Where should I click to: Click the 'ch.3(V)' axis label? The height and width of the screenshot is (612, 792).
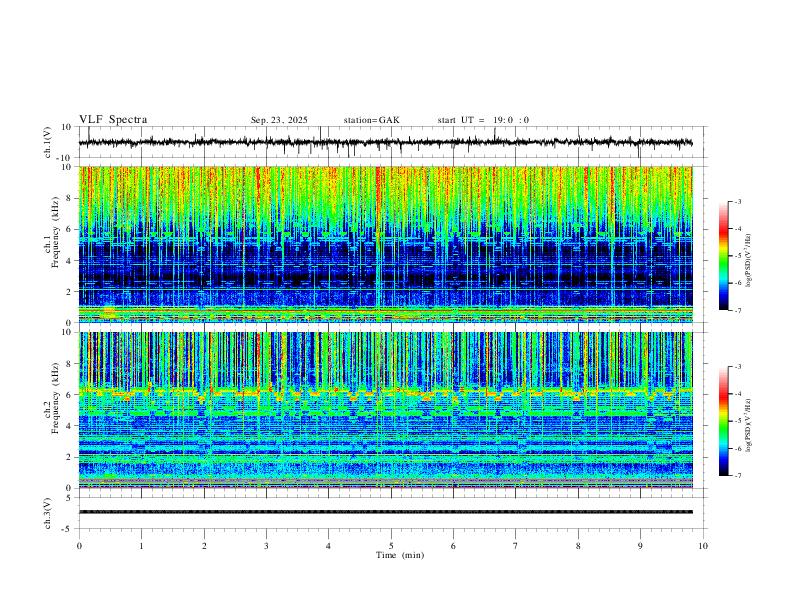[x=48, y=513]
